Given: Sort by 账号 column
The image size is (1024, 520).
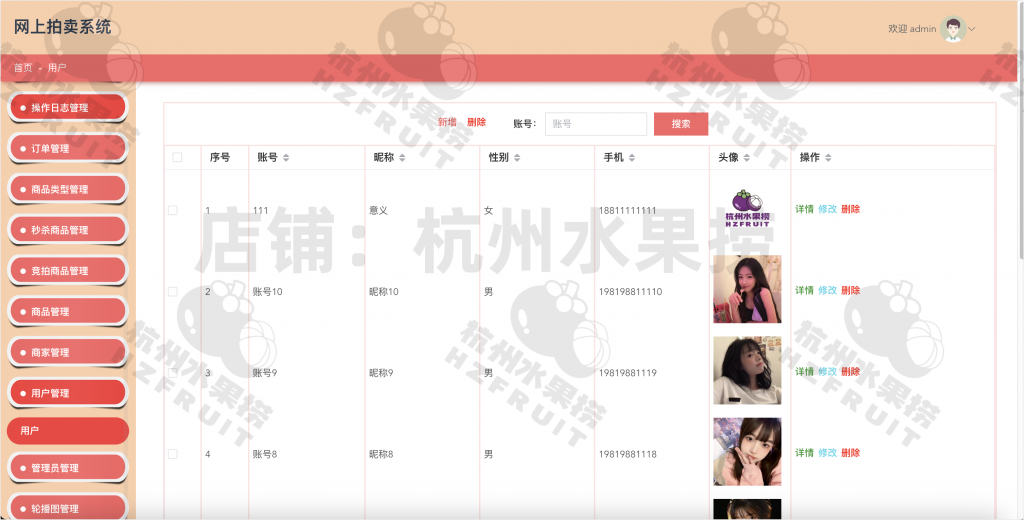Looking at the screenshot, I should coord(286,157).
